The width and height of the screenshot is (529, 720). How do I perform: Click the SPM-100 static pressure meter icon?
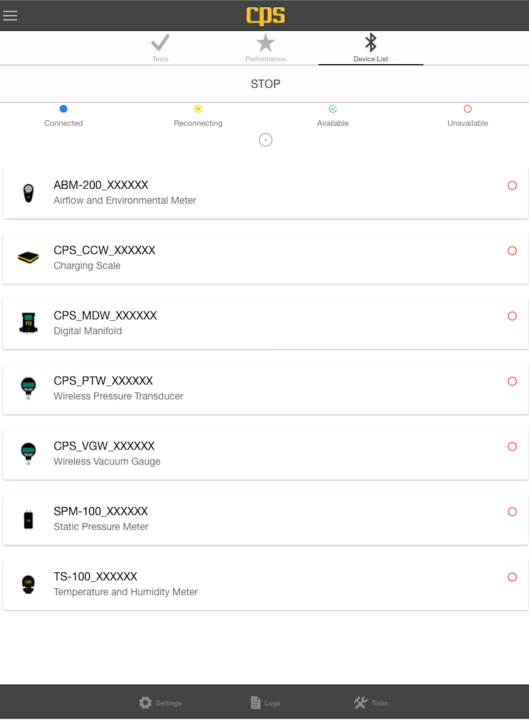tap(28, 519)
